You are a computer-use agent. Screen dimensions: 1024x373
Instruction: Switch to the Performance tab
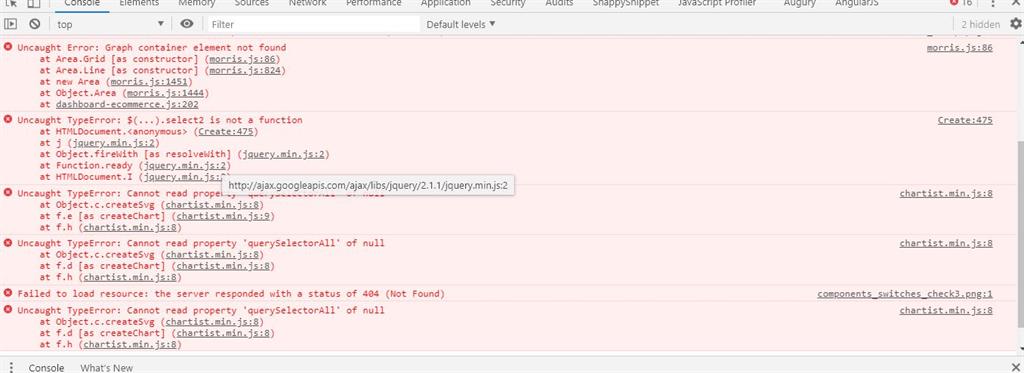pos(374,3)
